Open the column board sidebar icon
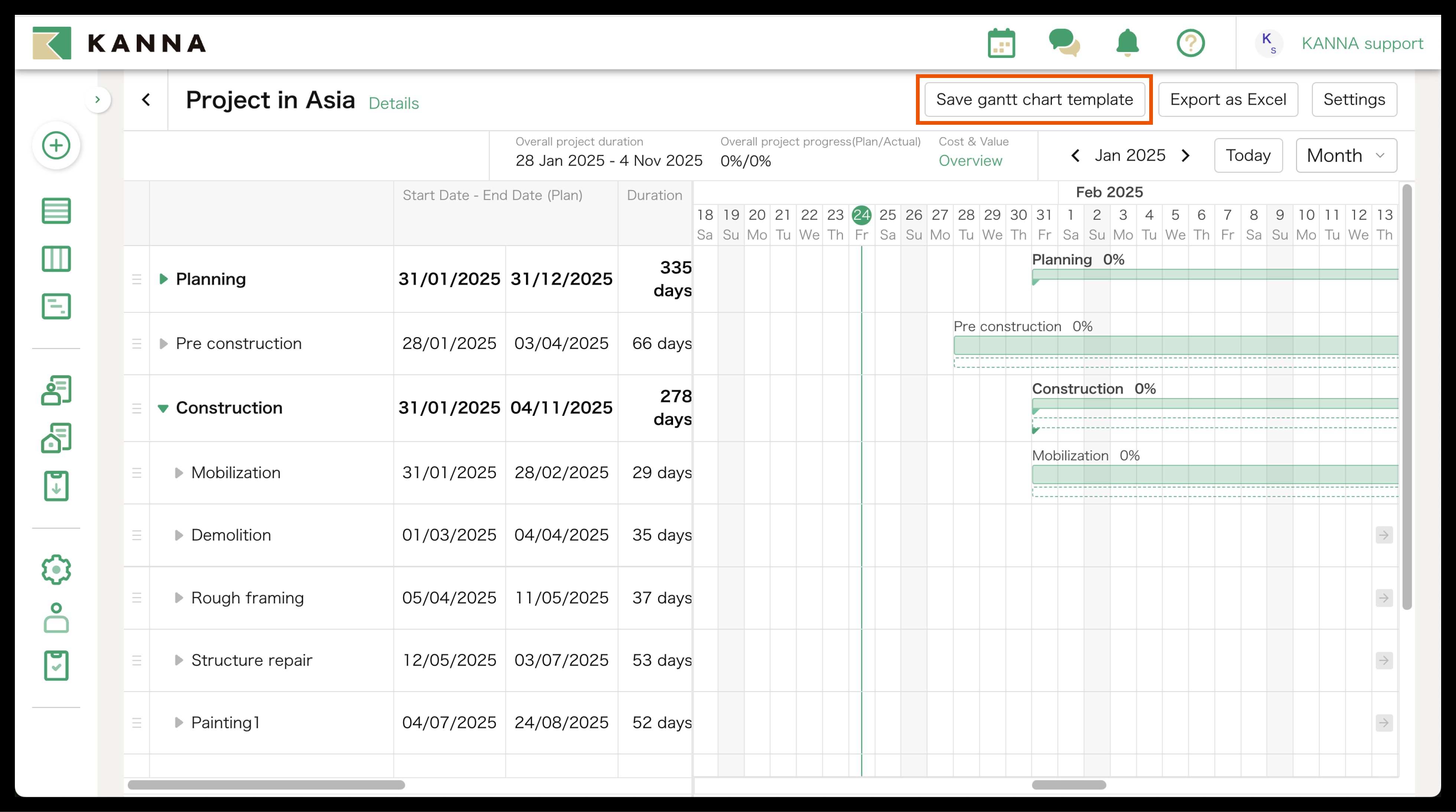The width and height of the screenshot is (1456, 812). [56, 259]
